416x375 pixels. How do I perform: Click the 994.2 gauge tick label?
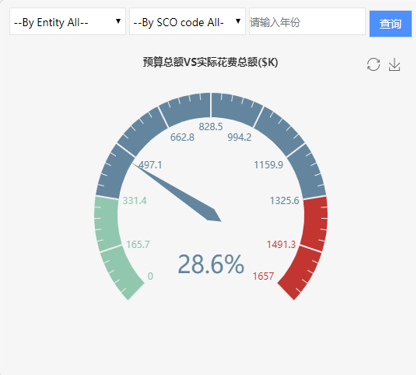(239, 137)
